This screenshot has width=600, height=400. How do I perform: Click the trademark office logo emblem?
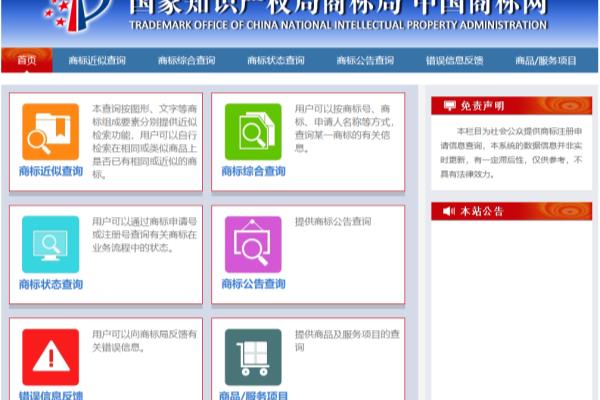click(x=78, y=15)
